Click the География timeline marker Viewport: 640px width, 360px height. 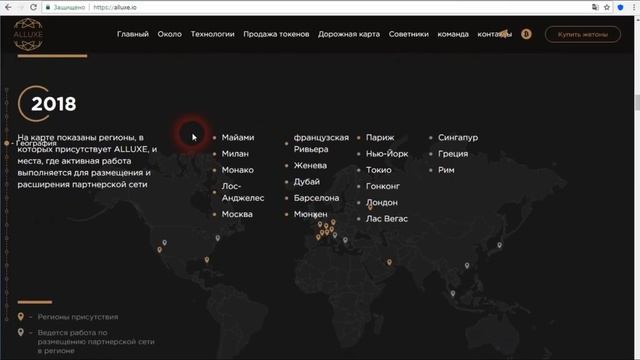7,143
